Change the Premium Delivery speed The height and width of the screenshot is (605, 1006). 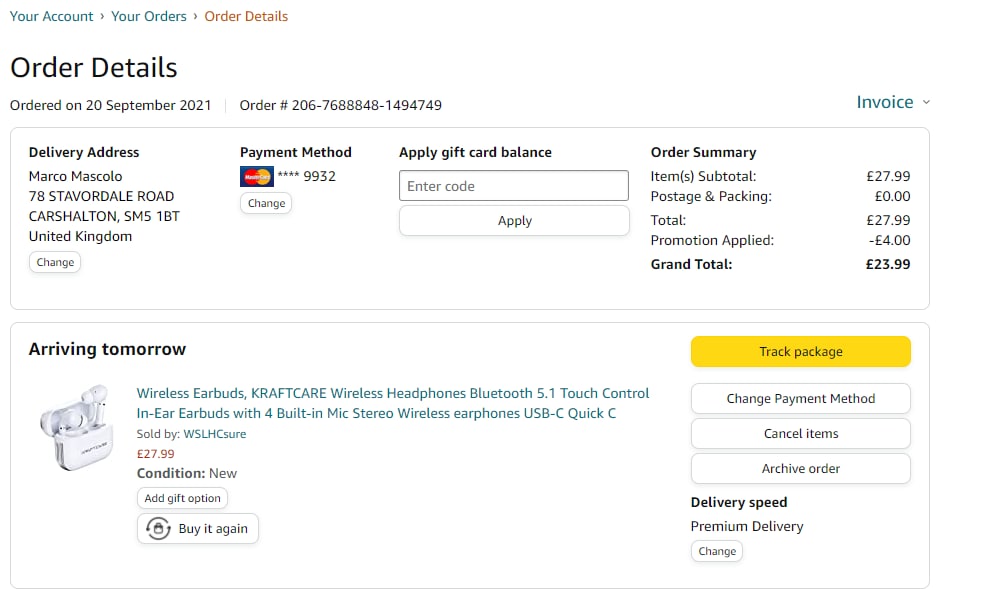(717, 551)
